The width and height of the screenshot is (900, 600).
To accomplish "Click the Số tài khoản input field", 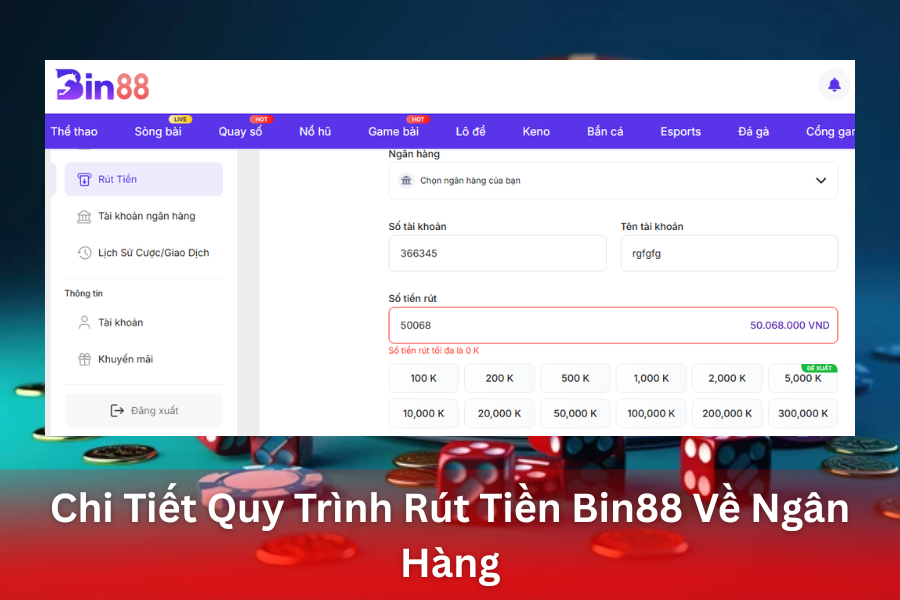I will (x=498, y=253).
